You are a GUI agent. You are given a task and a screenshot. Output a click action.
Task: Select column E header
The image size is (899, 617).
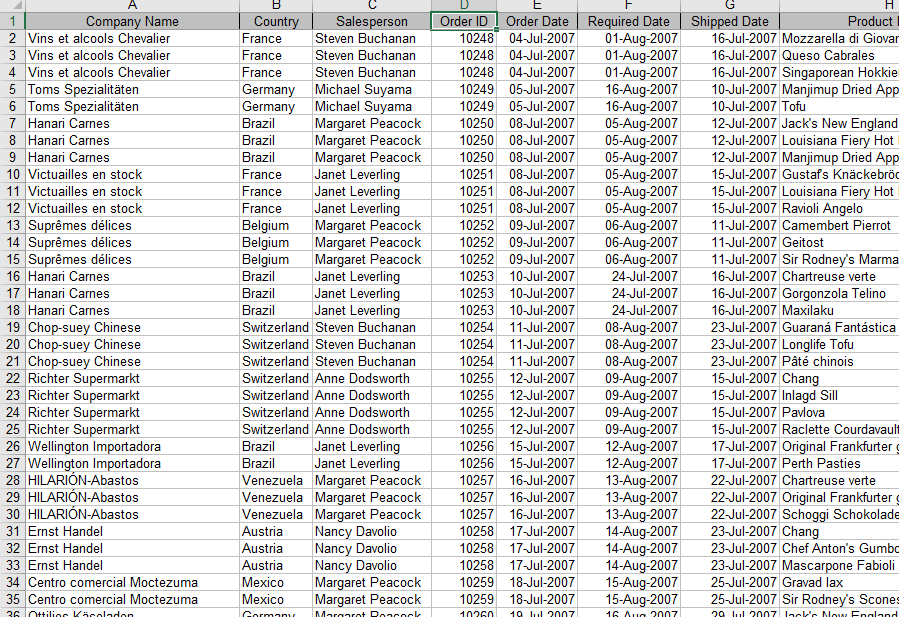click(x=537, y=5)
